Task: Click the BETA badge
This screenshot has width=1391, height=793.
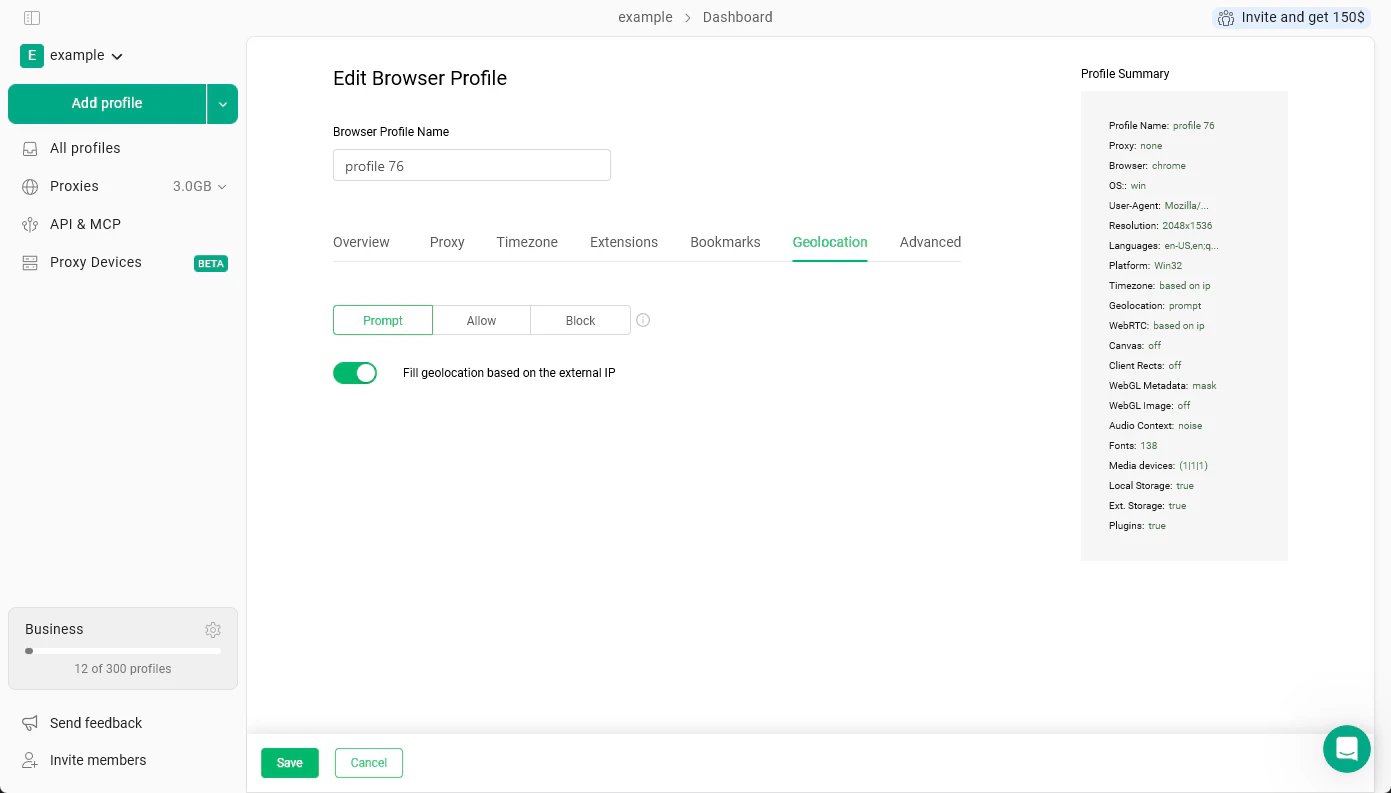Action: click(x=211, y=264)
